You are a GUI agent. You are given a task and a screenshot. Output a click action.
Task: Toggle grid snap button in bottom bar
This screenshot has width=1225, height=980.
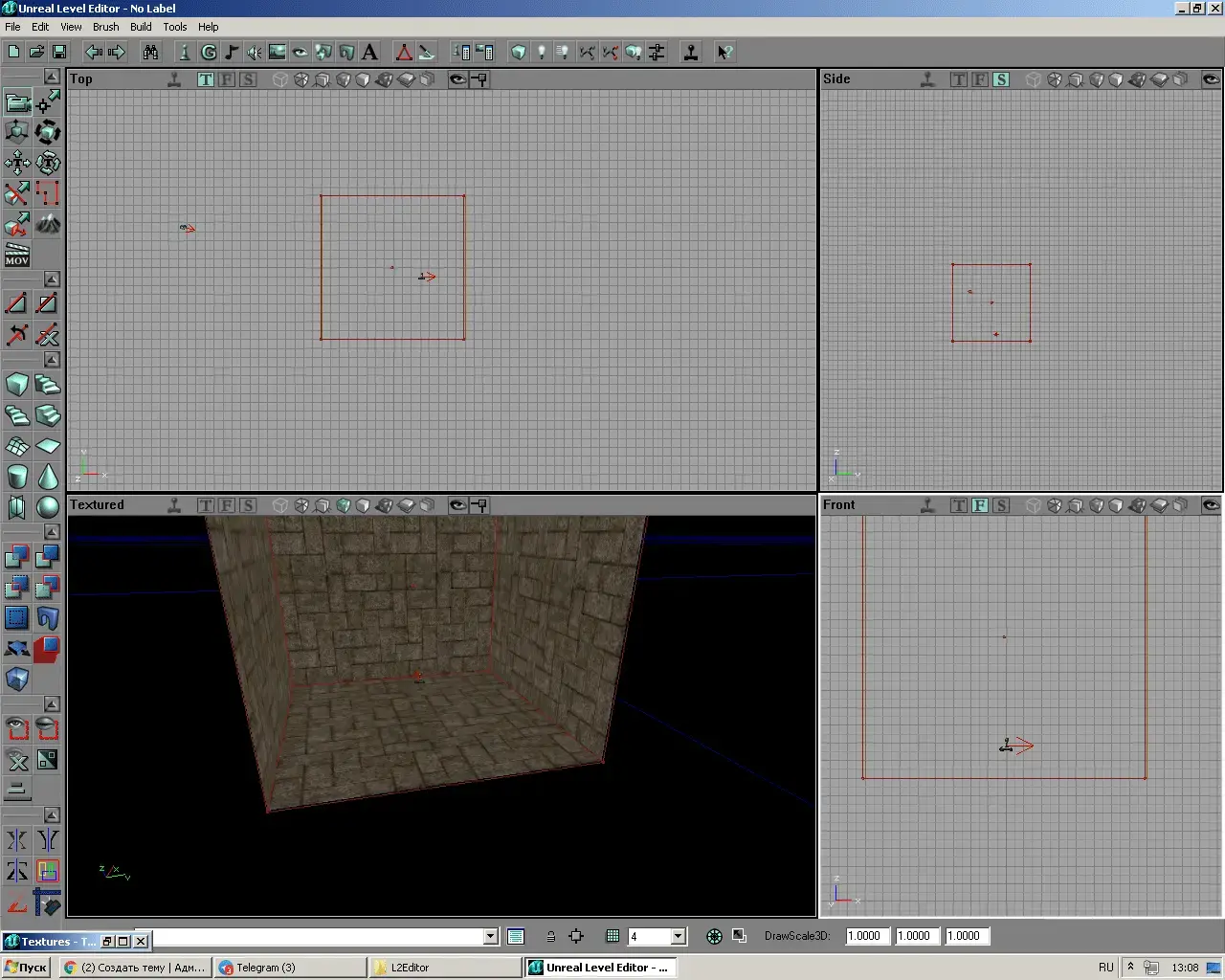(x=612, y=936)
